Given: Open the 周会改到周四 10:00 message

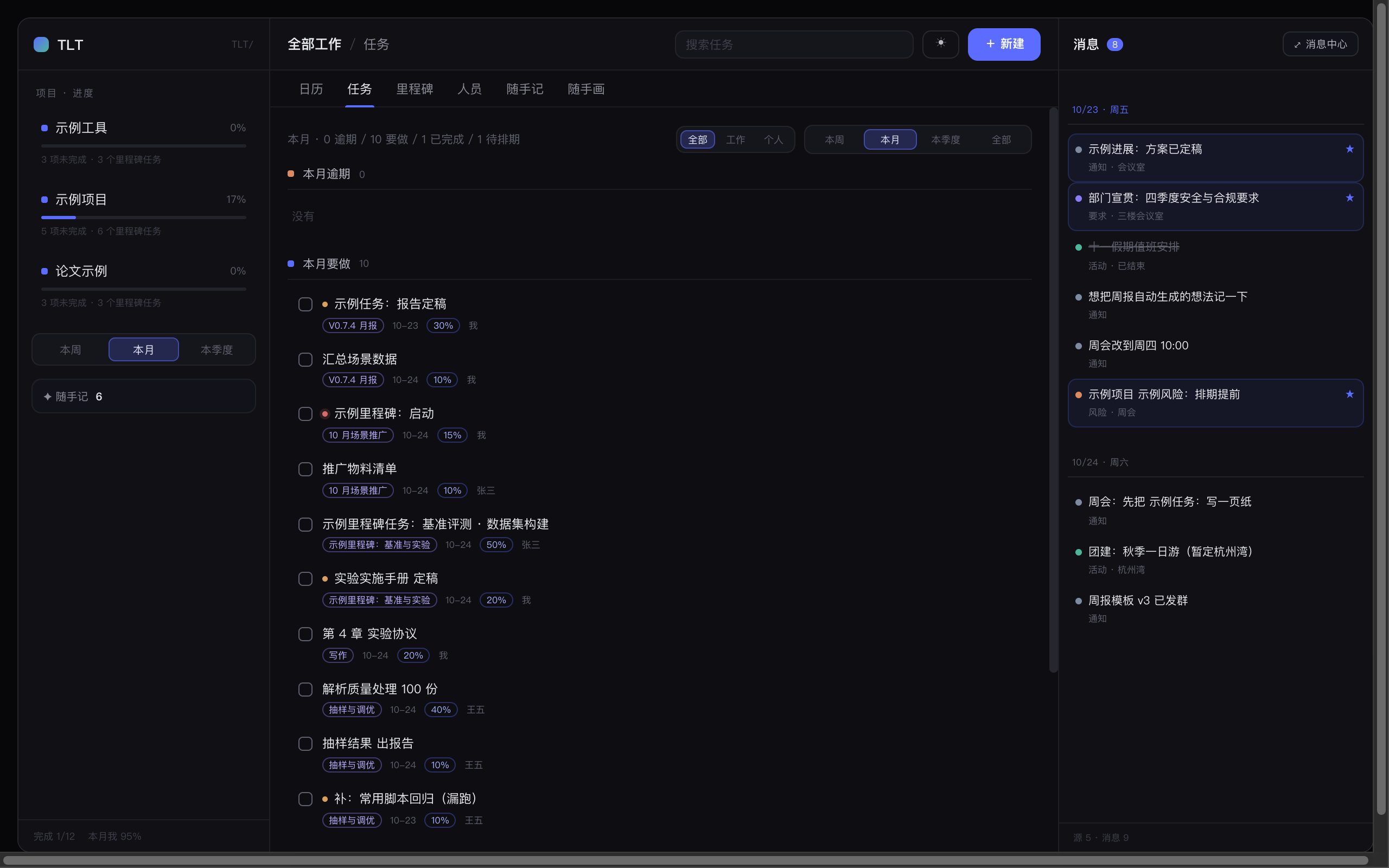Looking at the screenshot, I should click(x=1215, y=354).
